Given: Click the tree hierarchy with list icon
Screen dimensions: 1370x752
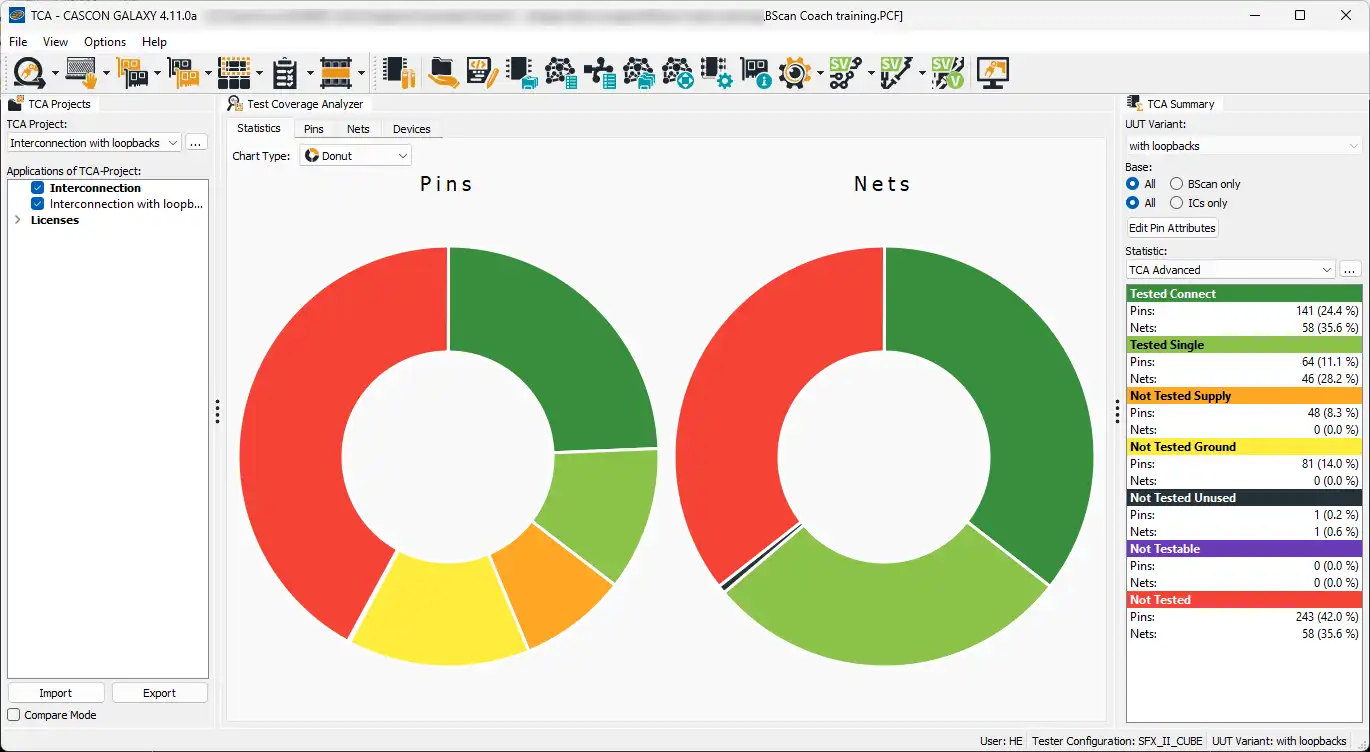Looking at the screenshot, I should (600, 72).
